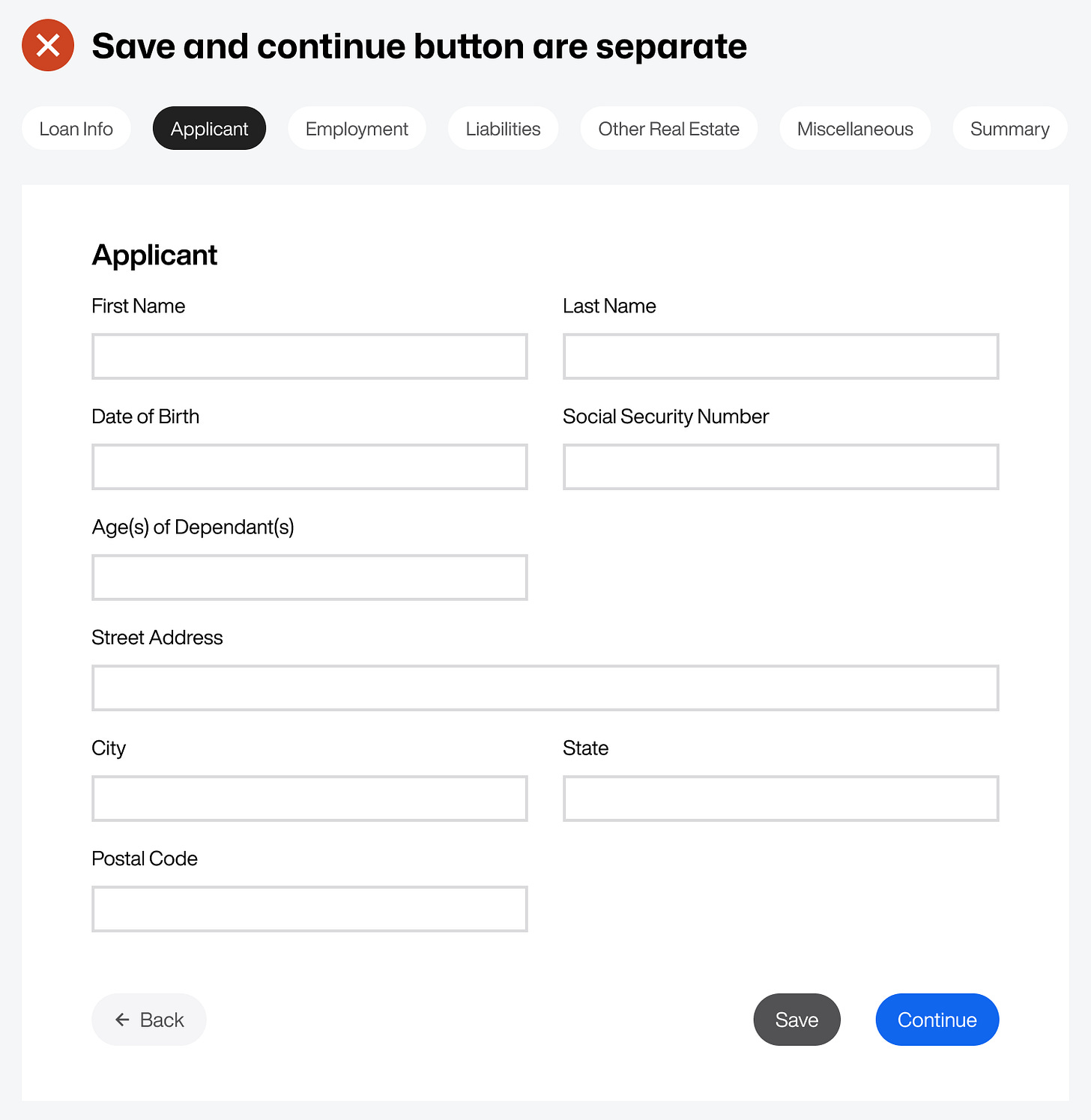Click the Age(s) of Dependant(s) field

309,578
